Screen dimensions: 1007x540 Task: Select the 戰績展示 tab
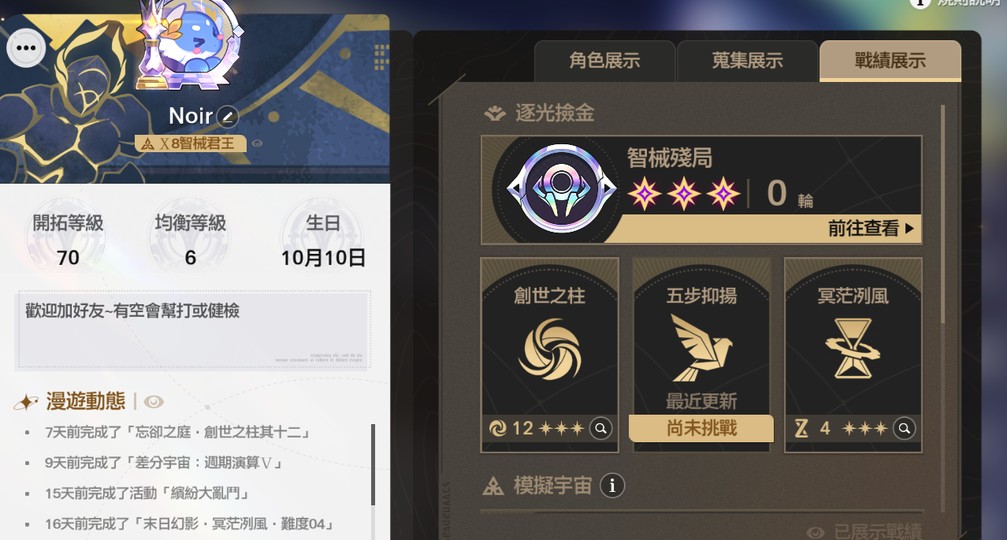(x=890, y=60)
